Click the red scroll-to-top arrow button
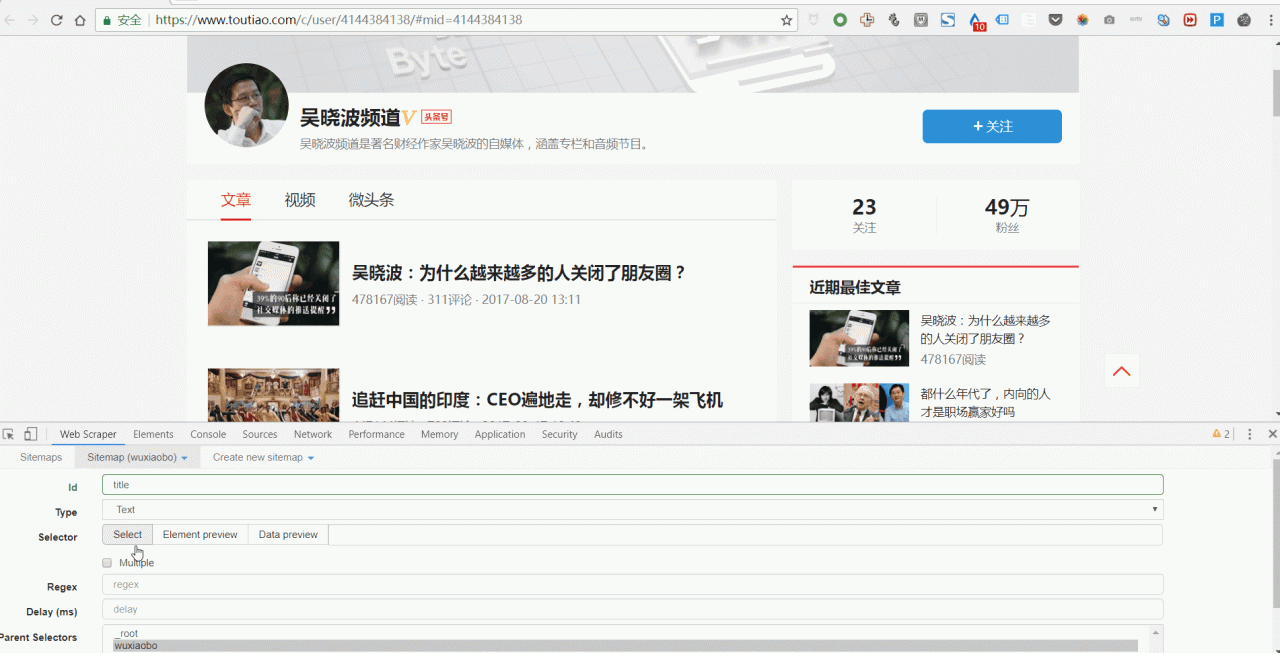 (x=1122, y=371)
